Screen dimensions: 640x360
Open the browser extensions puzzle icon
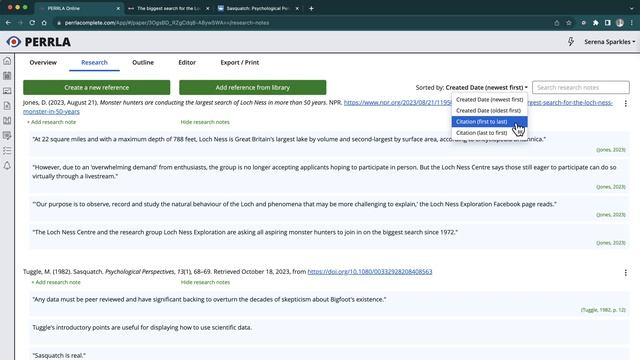pos(596,23)
